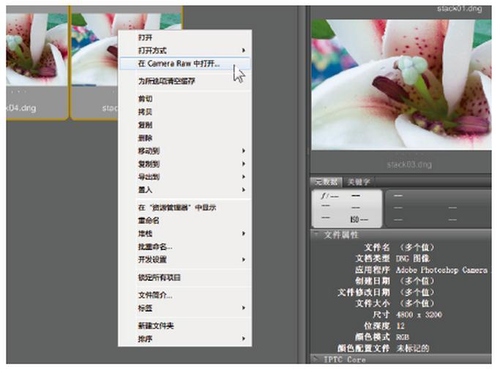Select 在 Camera Raw 中打开... menu item

pos(185,63)
